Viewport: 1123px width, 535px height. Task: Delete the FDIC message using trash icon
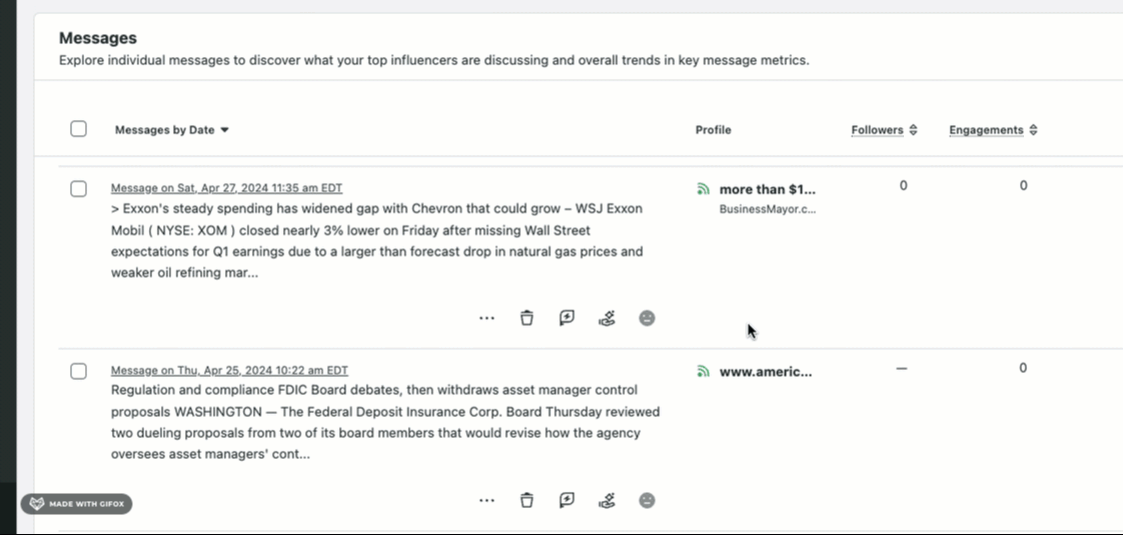pos(527,500)
